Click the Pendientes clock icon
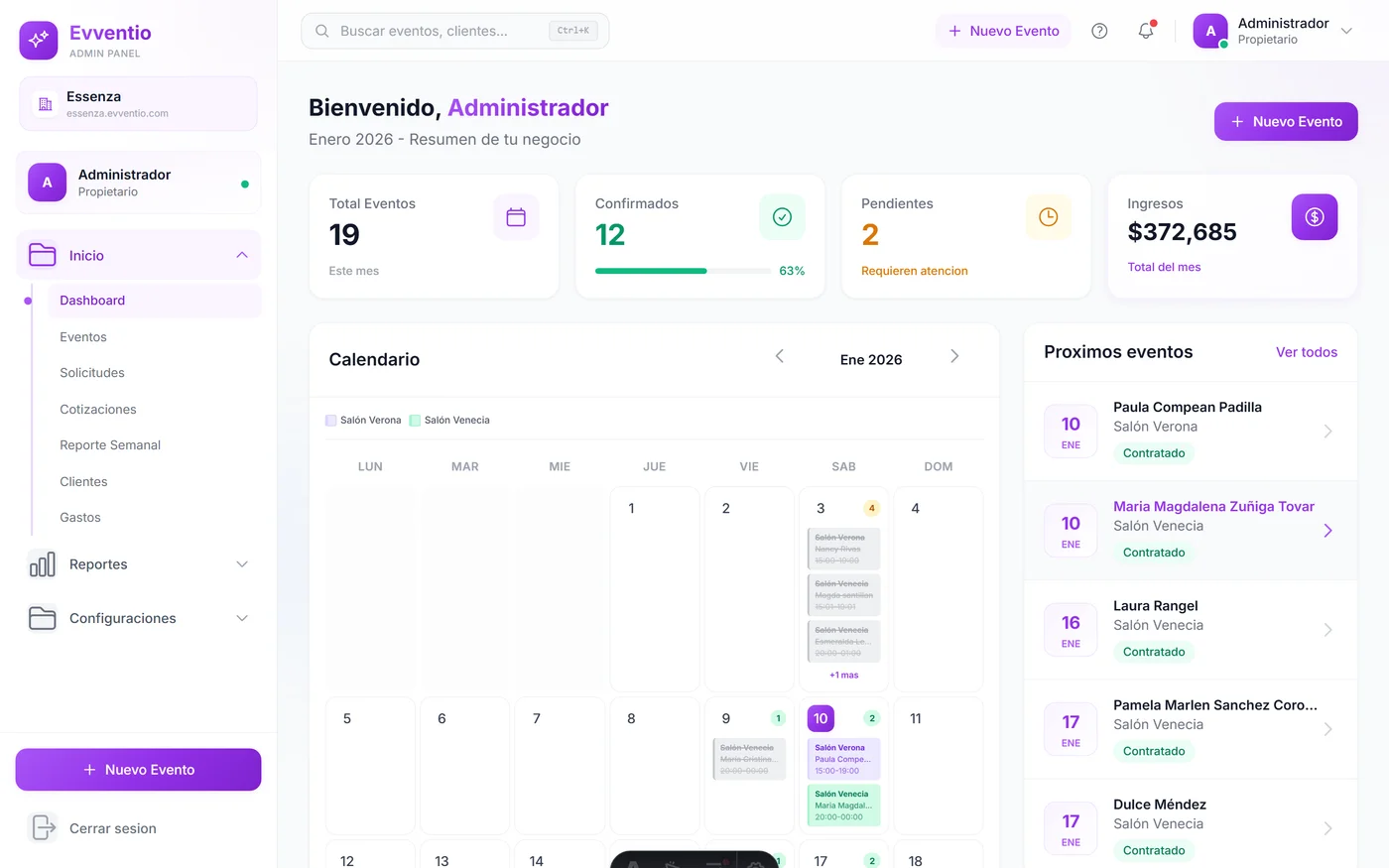1389x868 pixels. point(1048,217)
